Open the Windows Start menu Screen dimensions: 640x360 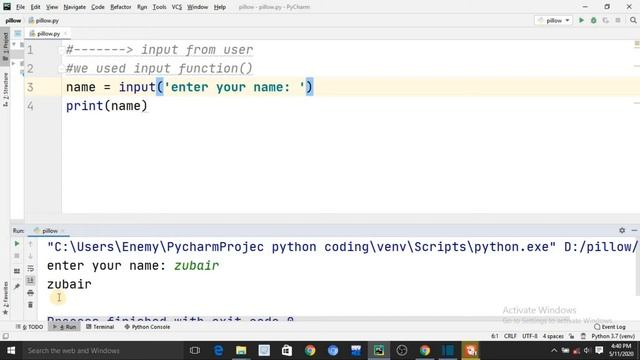point(11,351)
